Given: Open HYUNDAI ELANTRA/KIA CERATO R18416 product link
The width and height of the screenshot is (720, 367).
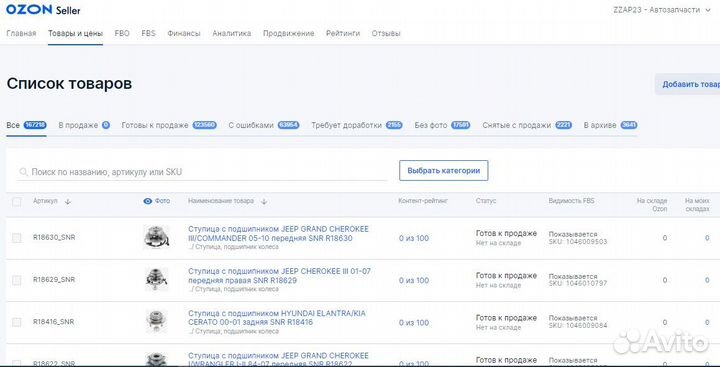Looking at the screenshot, I should pyautogui.click(x=277, y=317).
